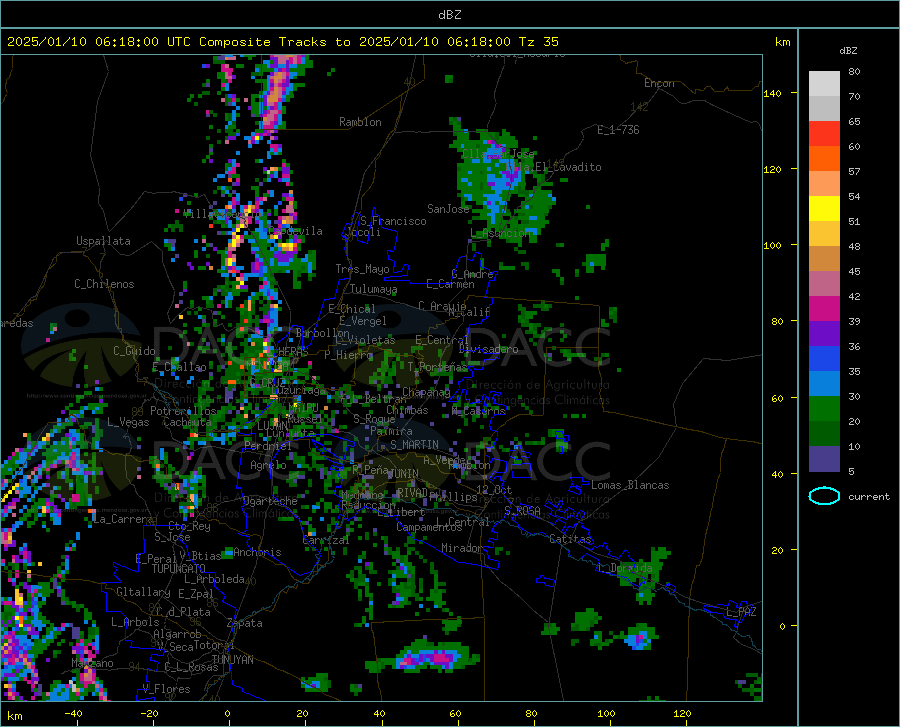Click the L_Vegas map label
Image resolution: width=900 pixels, height=727 pixels.
click(128, 422)
